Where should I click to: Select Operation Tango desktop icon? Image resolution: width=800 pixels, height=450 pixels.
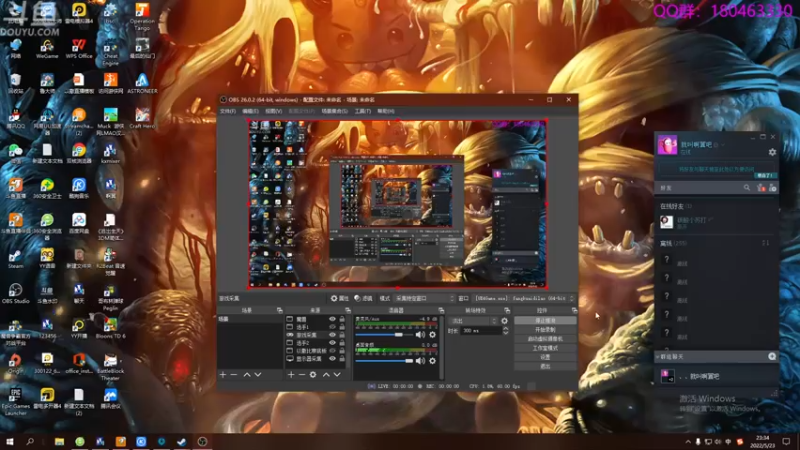(x=142, y=17)
